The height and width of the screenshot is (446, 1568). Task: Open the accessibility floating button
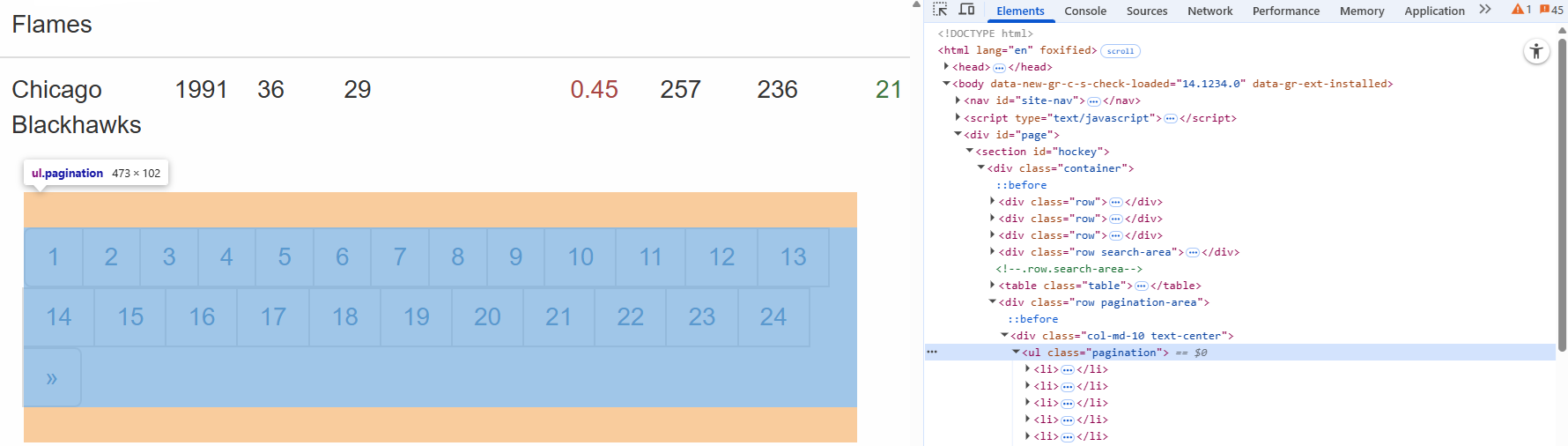[1536, 52]
